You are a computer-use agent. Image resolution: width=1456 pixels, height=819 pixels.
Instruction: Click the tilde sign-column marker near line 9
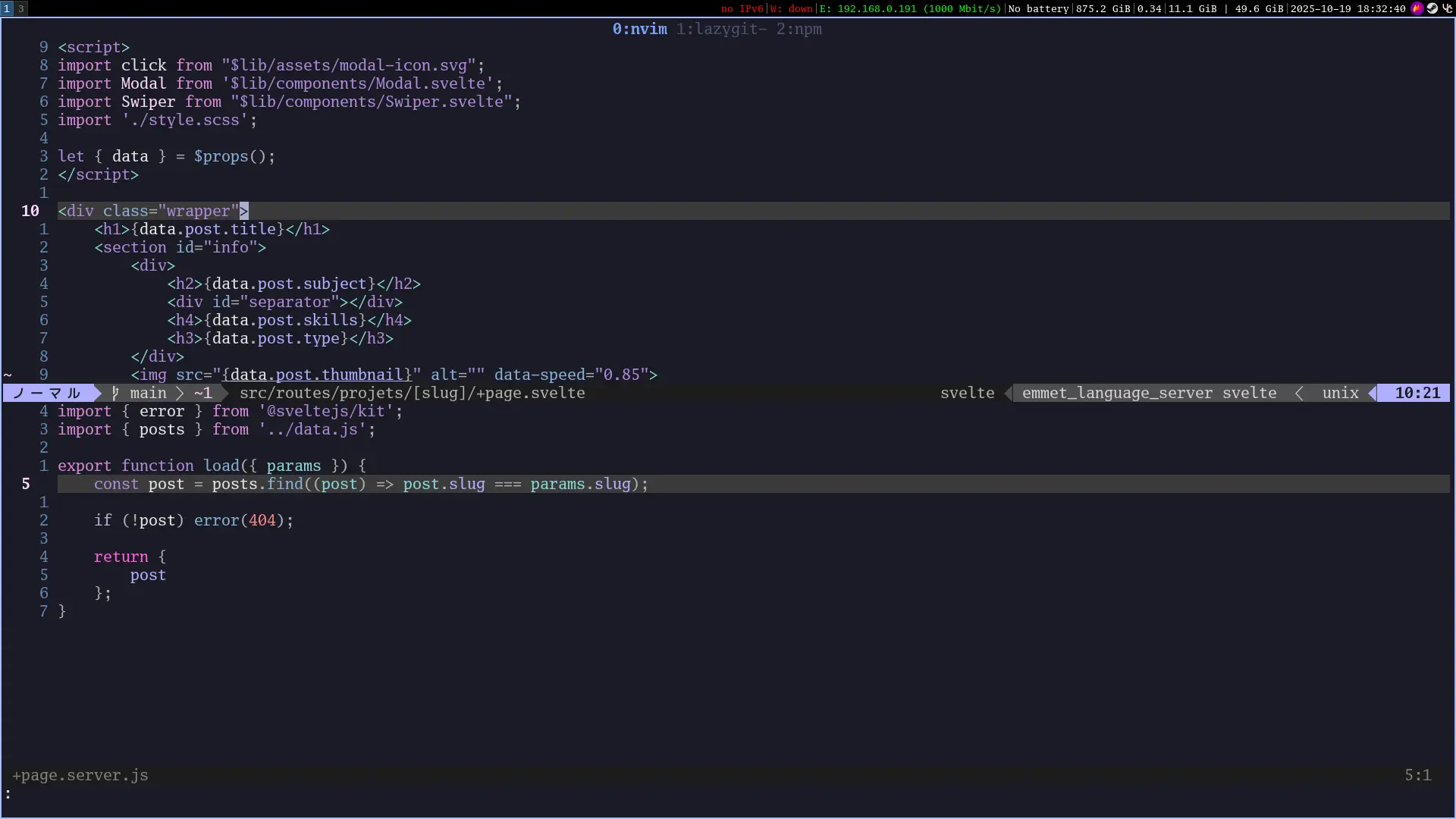(x=8, y=375)
